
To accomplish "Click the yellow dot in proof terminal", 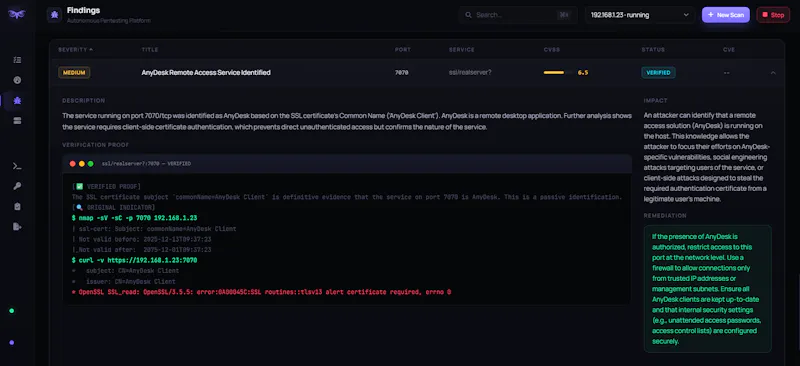I will [82, 163].
